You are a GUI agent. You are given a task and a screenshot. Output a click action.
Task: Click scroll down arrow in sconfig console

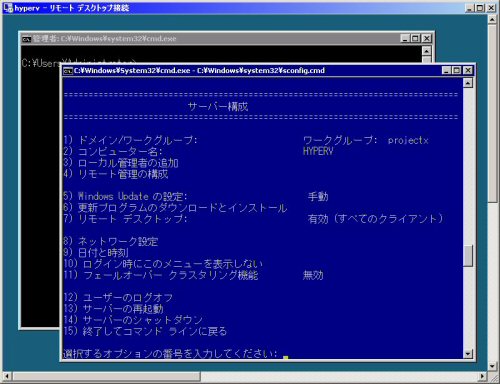pos(468,354)
